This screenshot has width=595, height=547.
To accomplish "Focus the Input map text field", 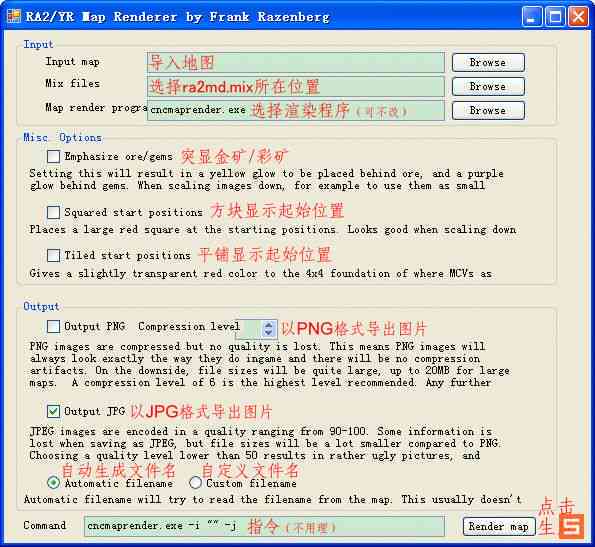I will click(x=296, y=63).
